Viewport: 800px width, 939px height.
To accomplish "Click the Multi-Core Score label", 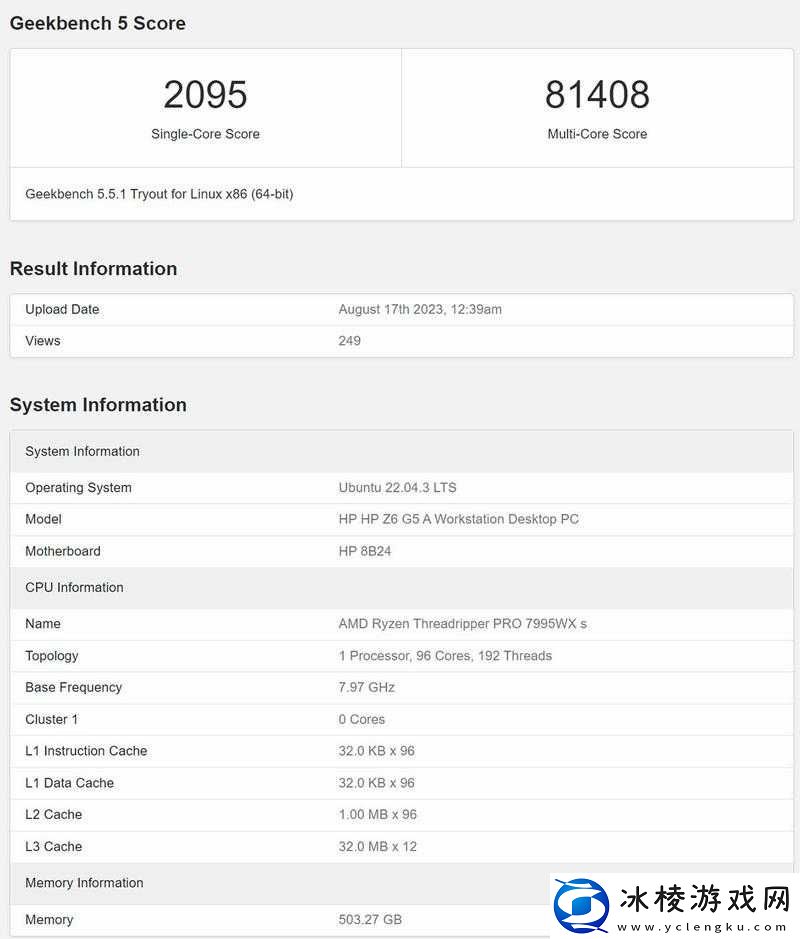I will click(x=597, y=134).
